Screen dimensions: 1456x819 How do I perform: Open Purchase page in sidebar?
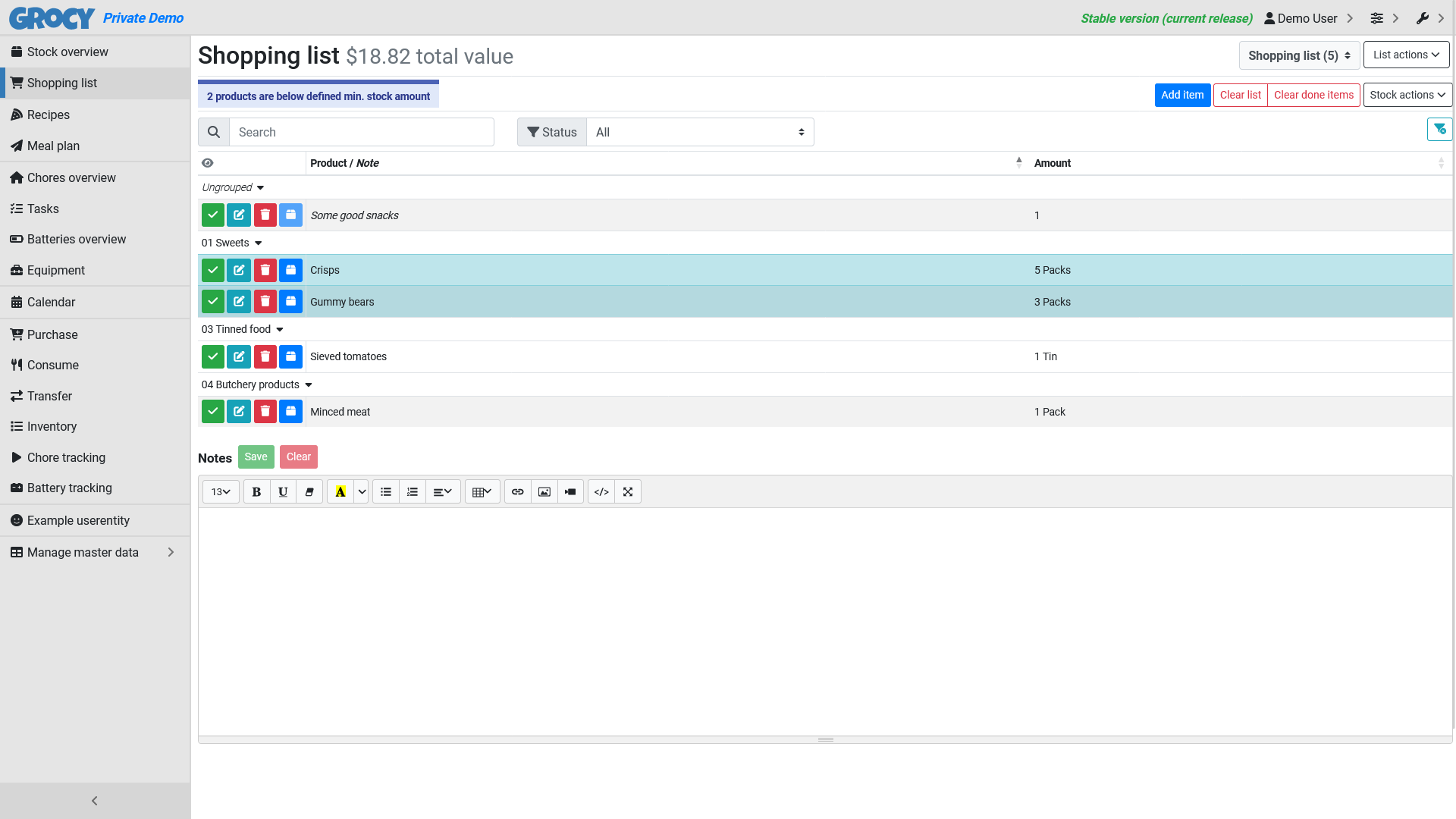95,334
